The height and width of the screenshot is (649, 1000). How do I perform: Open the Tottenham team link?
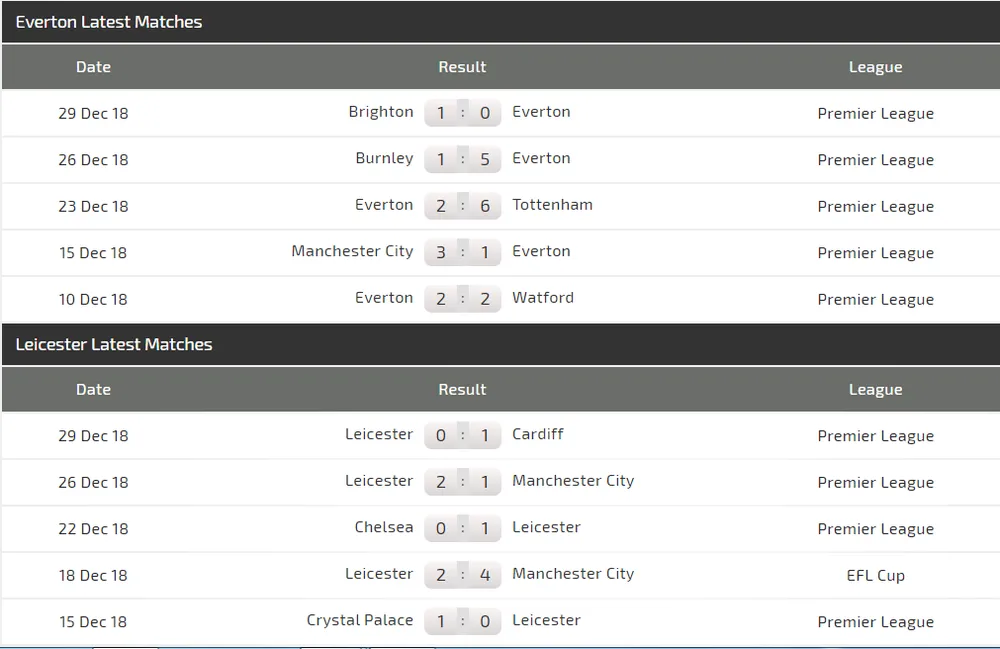point(552,205)
